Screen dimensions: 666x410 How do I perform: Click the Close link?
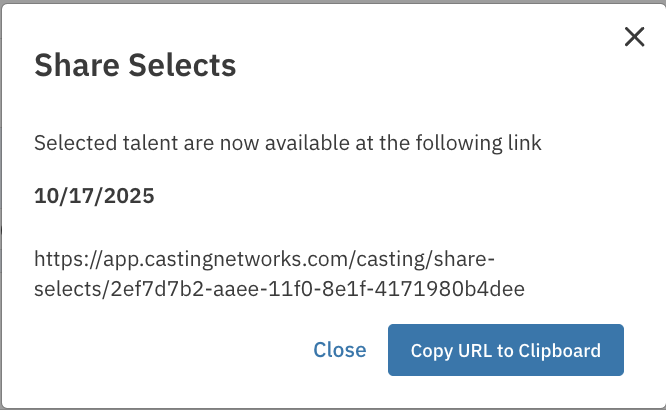coord(340,350)
